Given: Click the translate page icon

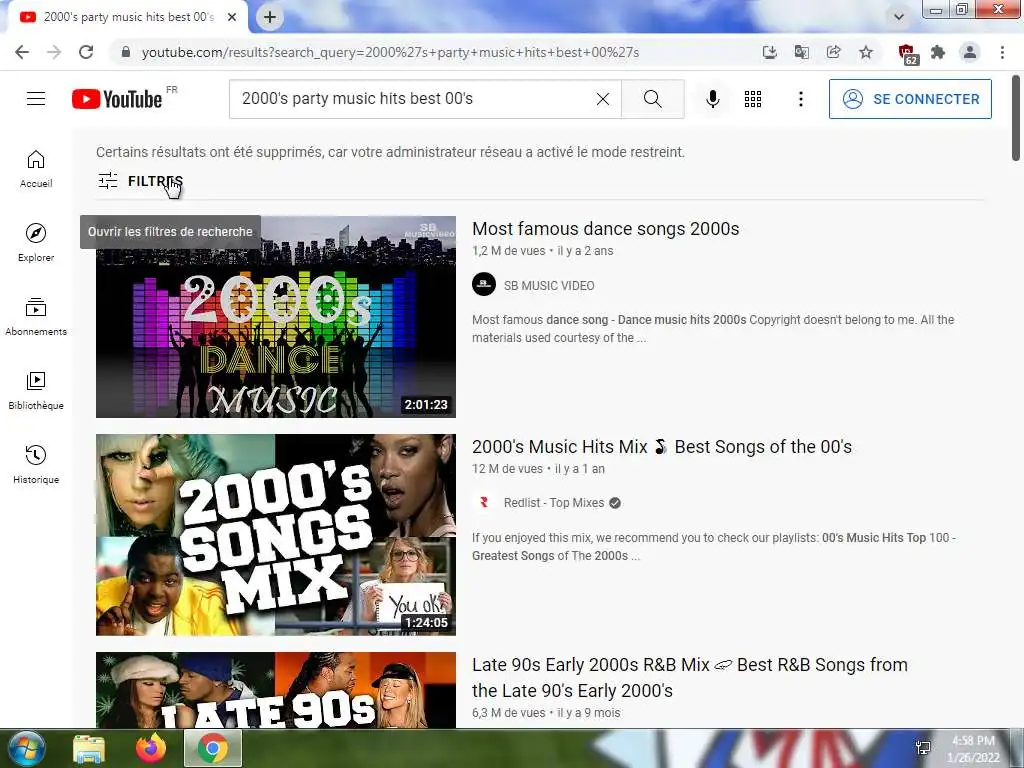Looking at the screenshot, I should [801, 52].
